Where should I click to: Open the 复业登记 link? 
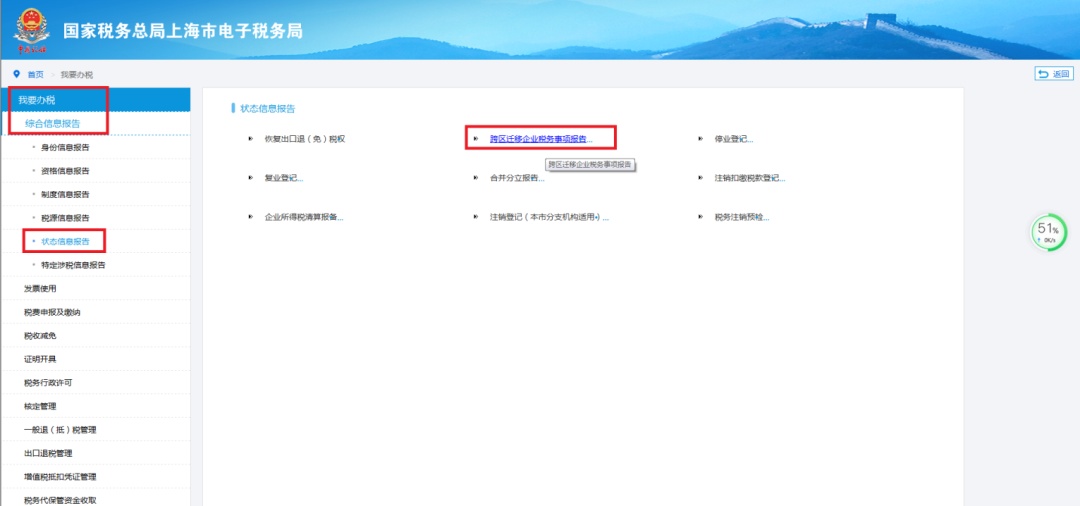tap(284, 178)
